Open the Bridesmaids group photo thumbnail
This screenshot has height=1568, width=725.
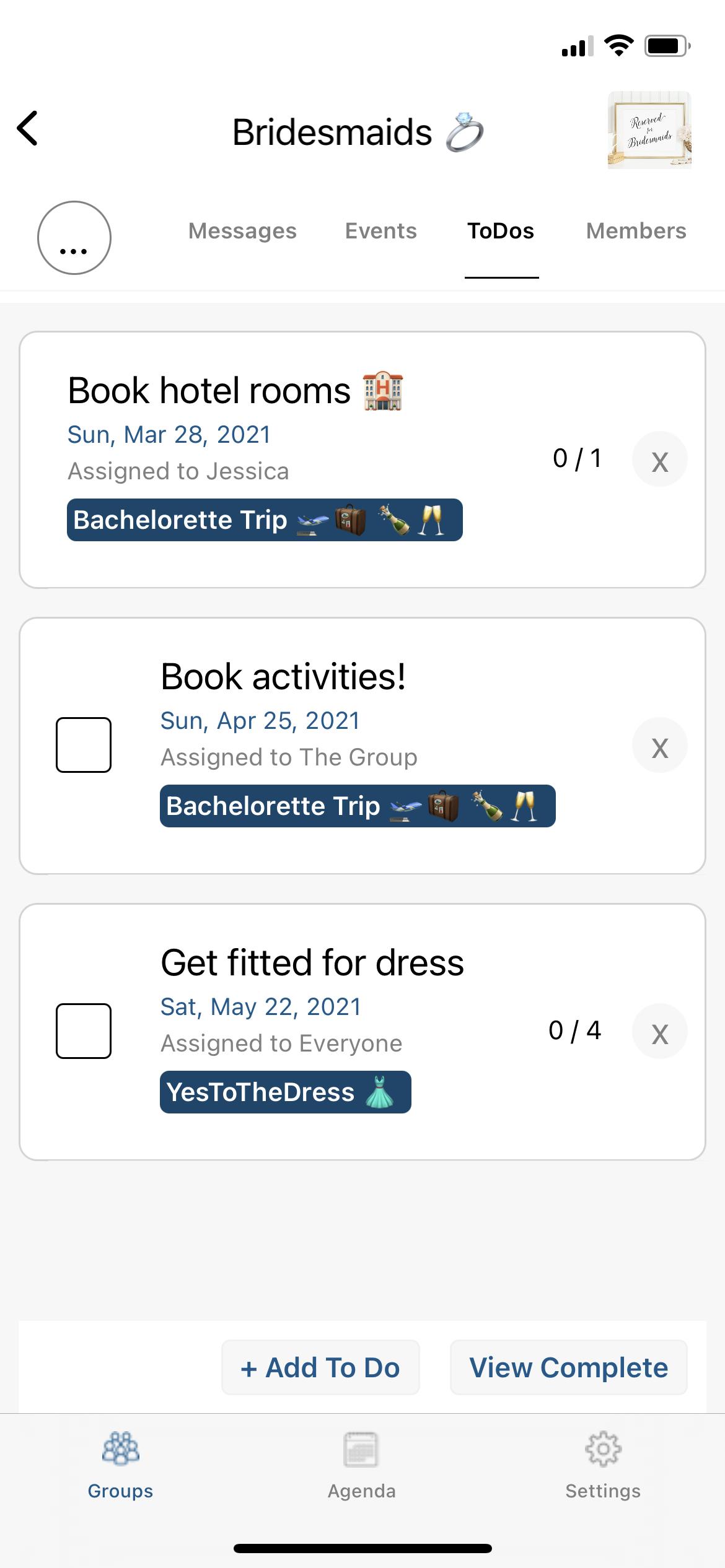coord(649,129)
